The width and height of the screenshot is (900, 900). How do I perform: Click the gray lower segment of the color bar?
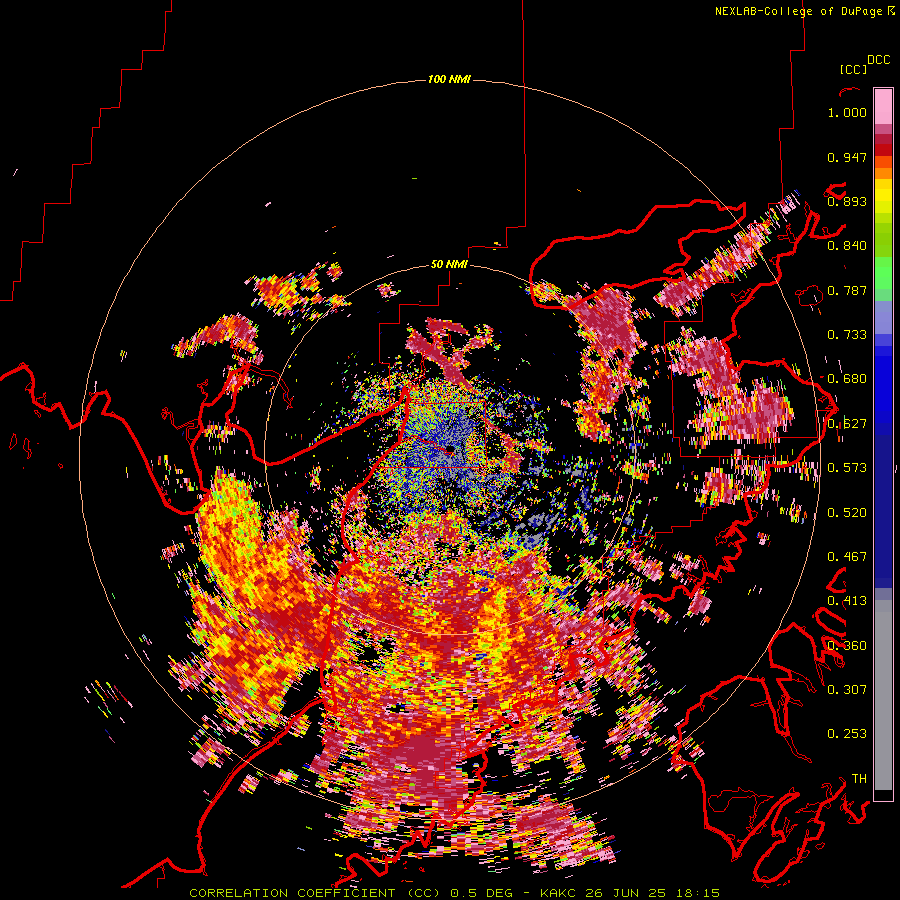click(883, 695)
